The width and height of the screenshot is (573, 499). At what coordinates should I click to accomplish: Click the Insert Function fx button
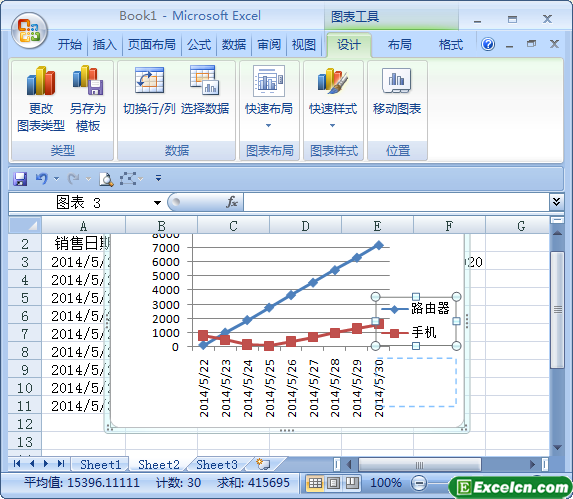tap(232, 202)
